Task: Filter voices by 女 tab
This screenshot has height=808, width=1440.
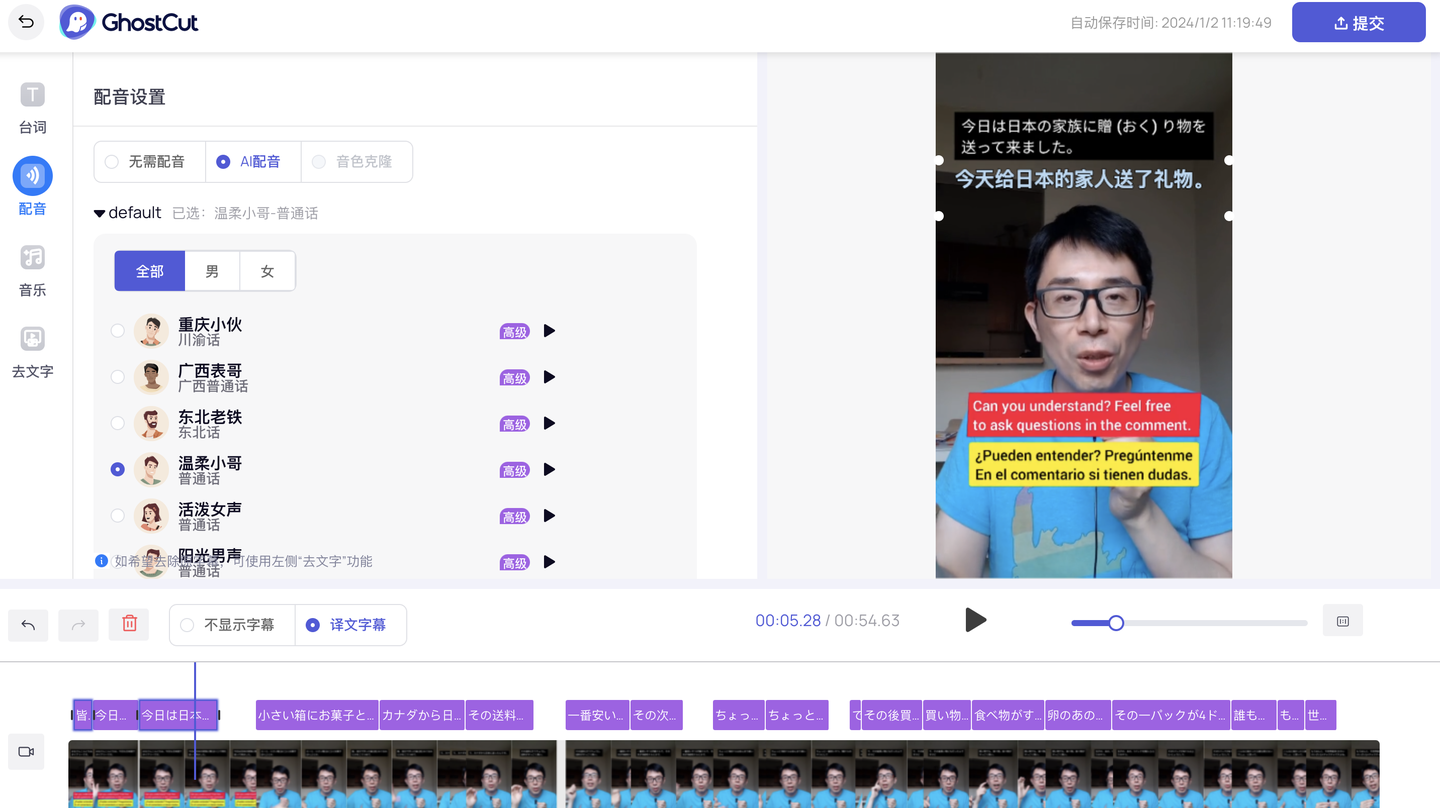Action: [x=267, y=271]
